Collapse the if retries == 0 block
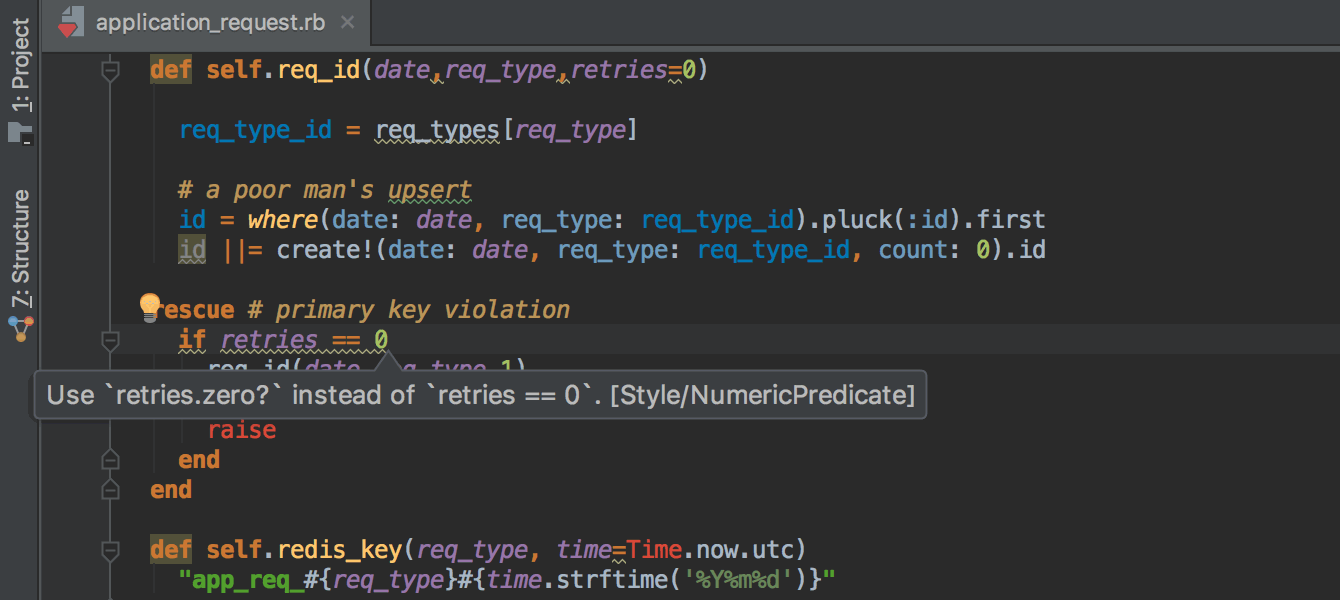This screenshot has width=1340, height=600. point(111,341)
